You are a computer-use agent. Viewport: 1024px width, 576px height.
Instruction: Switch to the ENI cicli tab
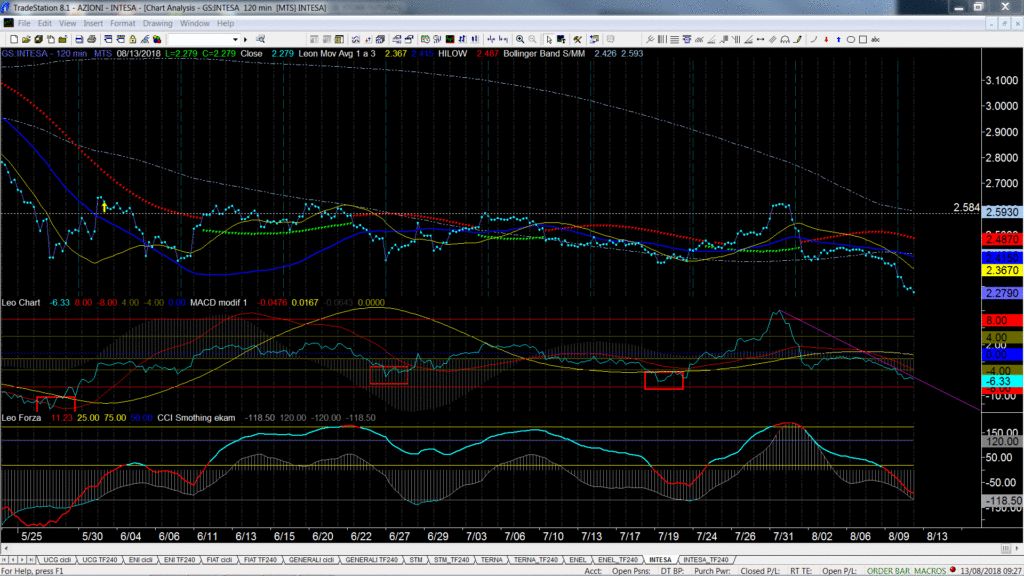click(140, 560)
